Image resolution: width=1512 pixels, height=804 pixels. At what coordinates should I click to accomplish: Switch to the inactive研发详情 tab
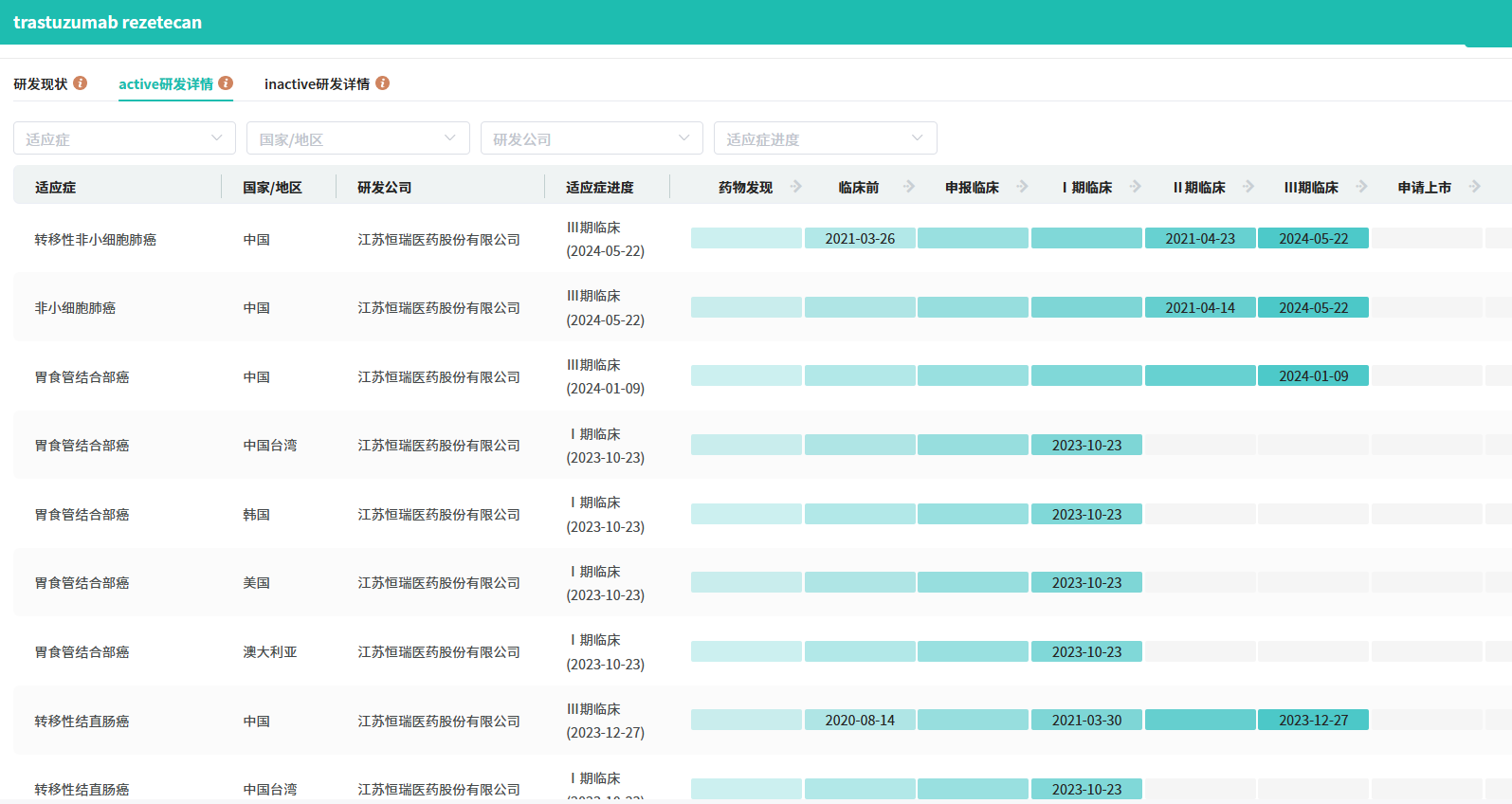click(317, 84)
